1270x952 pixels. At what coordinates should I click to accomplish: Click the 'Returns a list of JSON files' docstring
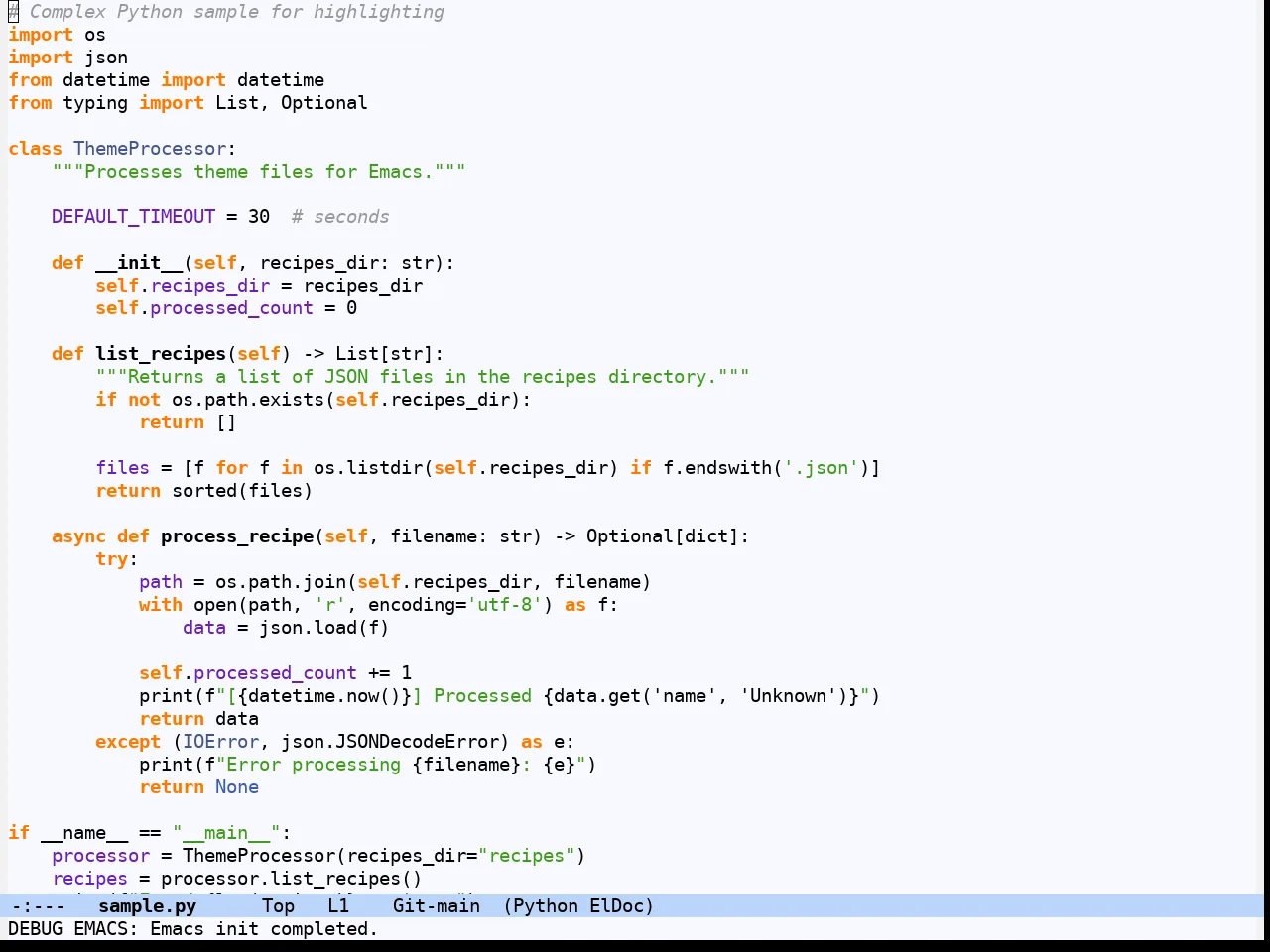[423, 377]
